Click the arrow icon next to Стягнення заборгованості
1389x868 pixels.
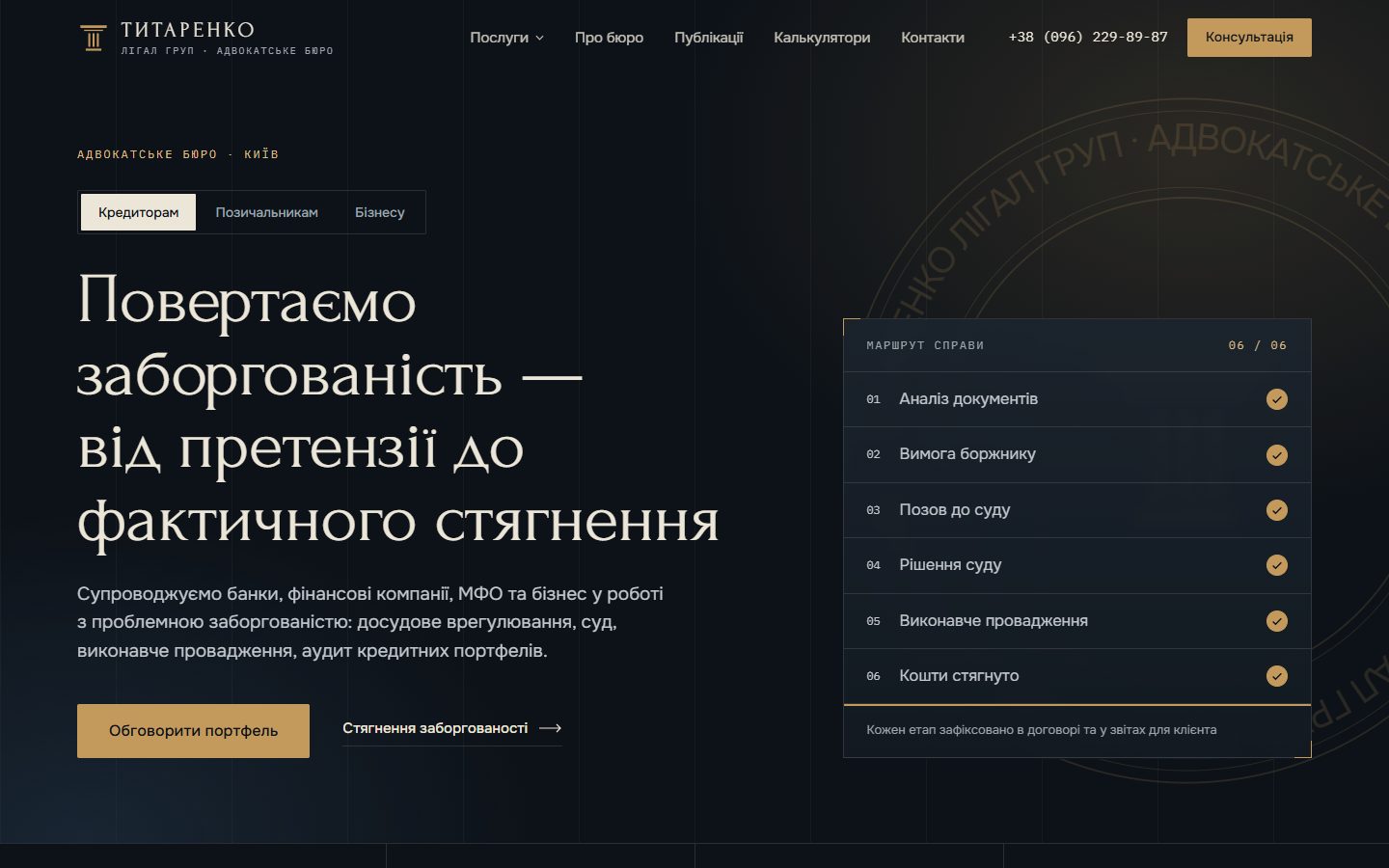point(550,728)
